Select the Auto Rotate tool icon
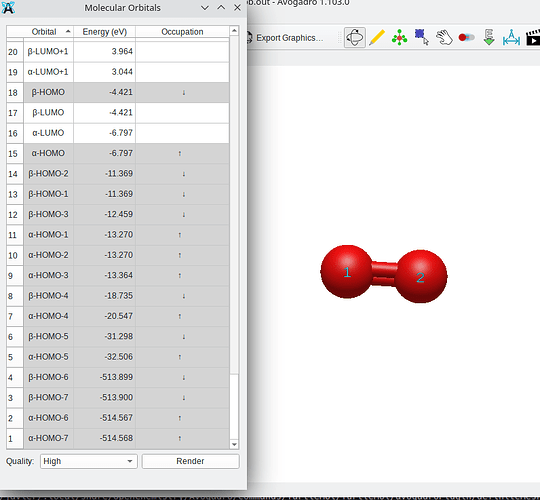The image size is (540, 500). [467, 37]
